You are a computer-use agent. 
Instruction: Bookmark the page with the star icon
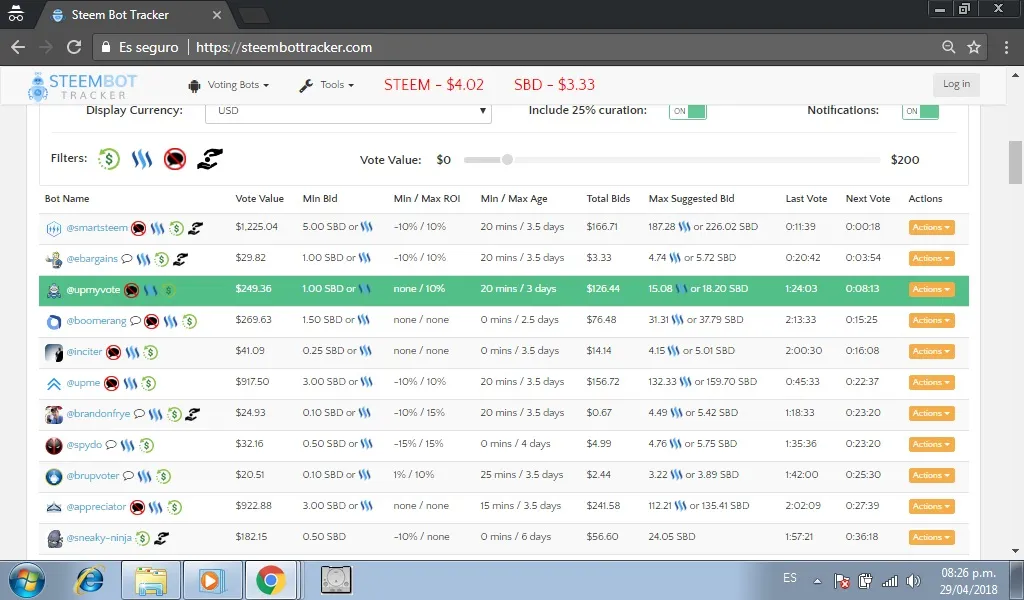(x=974, y=47)
